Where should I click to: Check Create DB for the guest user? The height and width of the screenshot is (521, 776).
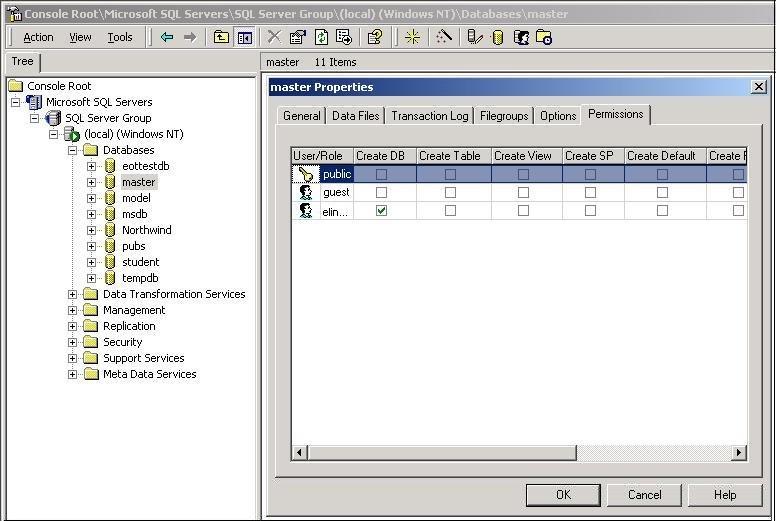[x=381, y=192]
